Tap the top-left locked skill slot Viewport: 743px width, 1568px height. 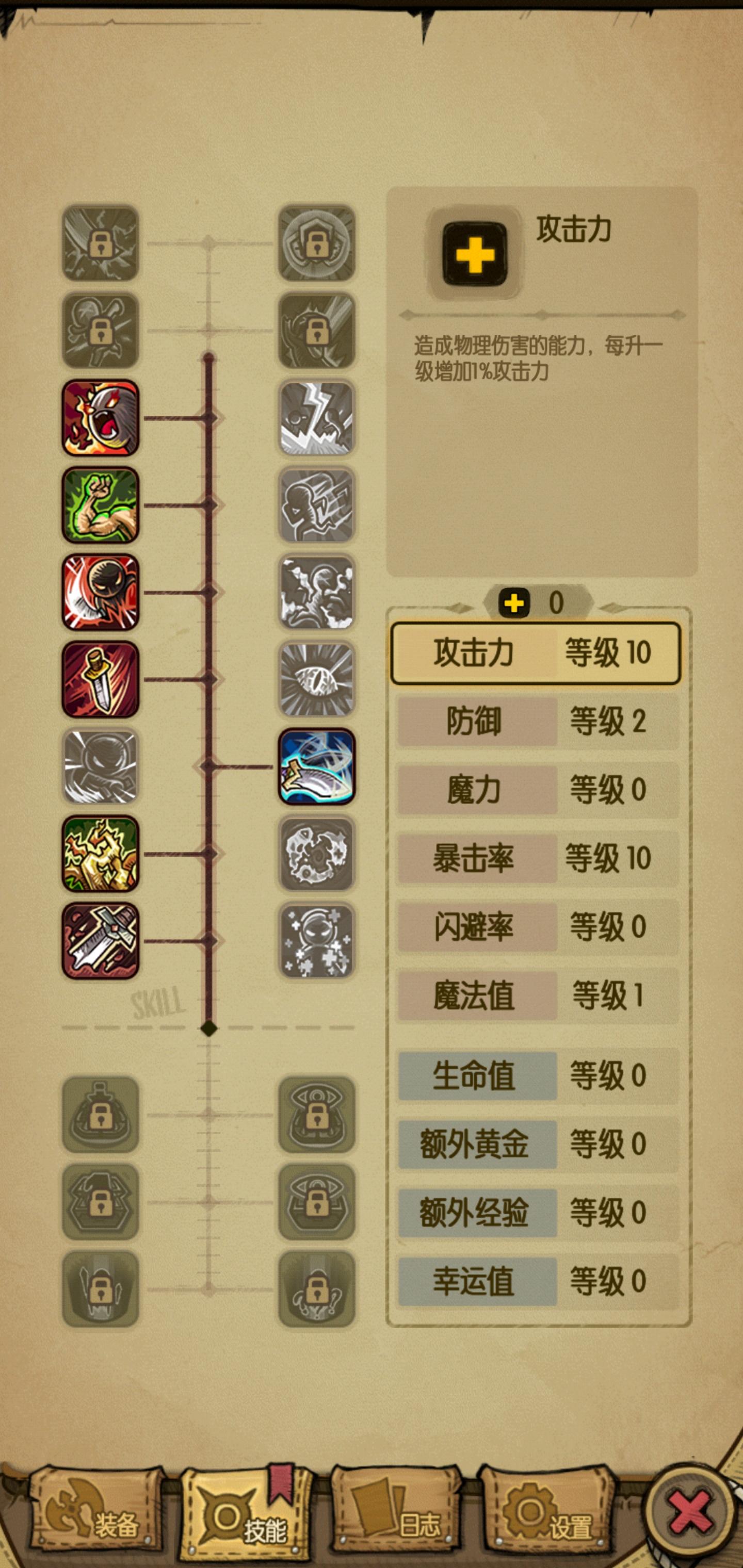[x=101, y=243]
